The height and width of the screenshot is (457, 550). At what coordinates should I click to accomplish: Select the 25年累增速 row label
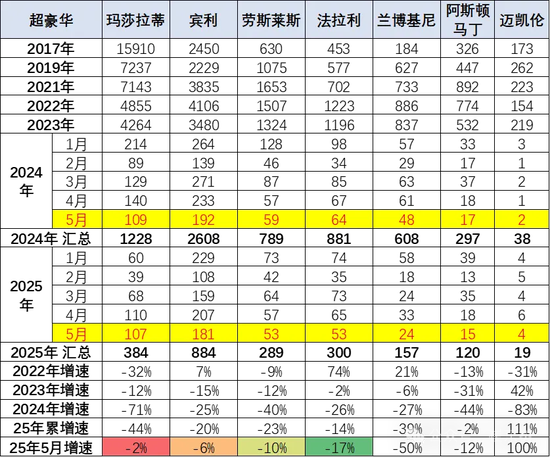(x=51, y=428)
